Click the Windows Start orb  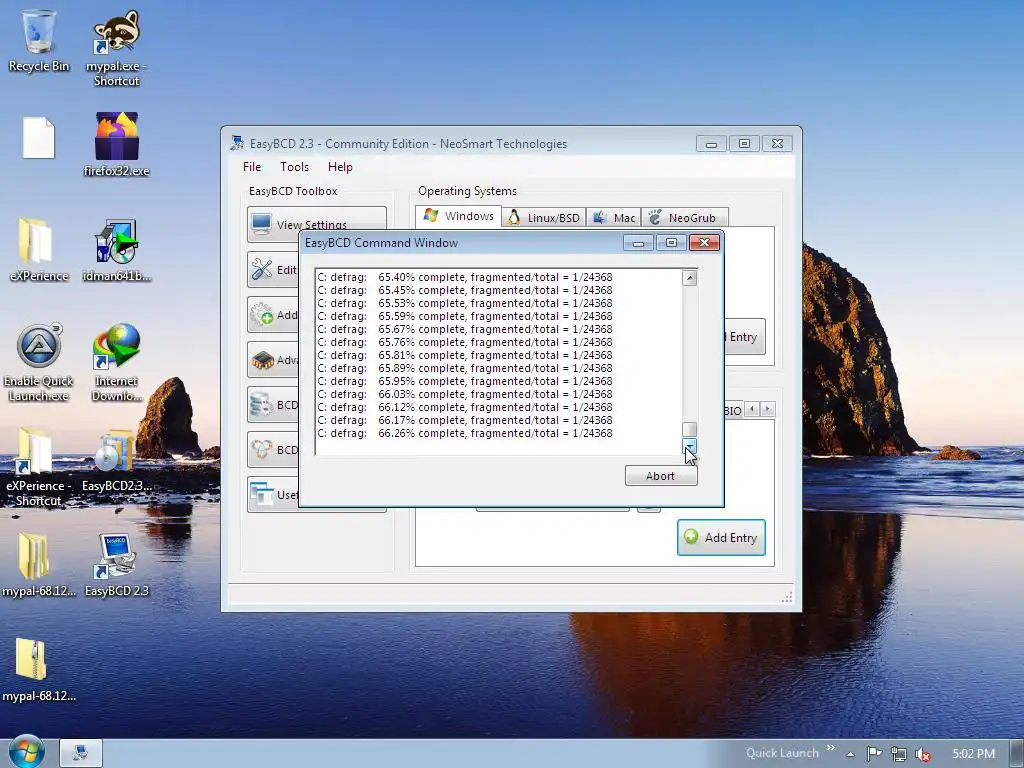coord(27,752)
